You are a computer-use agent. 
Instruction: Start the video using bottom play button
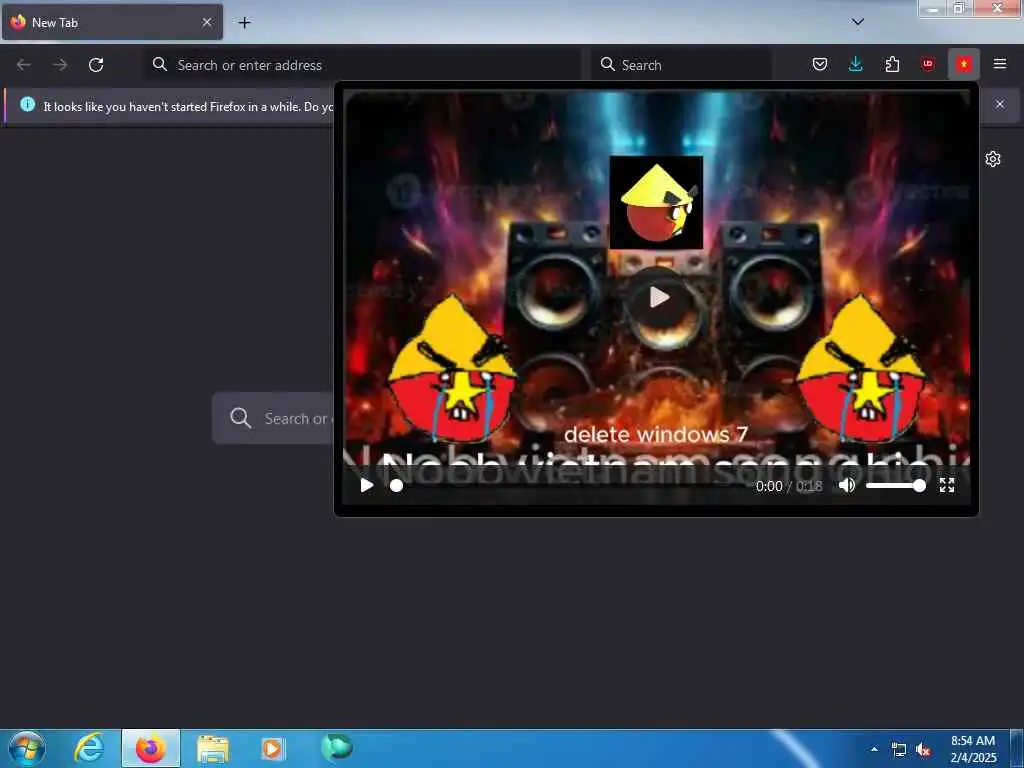[366, 485]
